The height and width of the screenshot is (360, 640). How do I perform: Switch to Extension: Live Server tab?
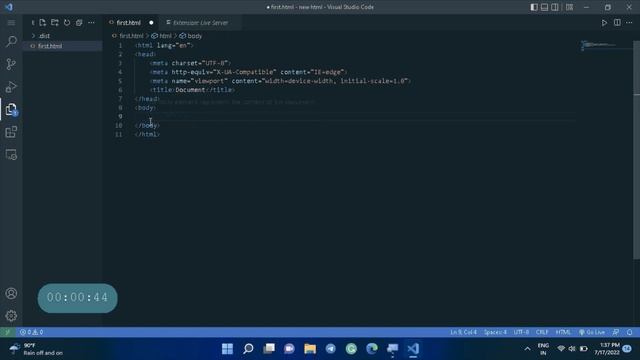point(200,23)
